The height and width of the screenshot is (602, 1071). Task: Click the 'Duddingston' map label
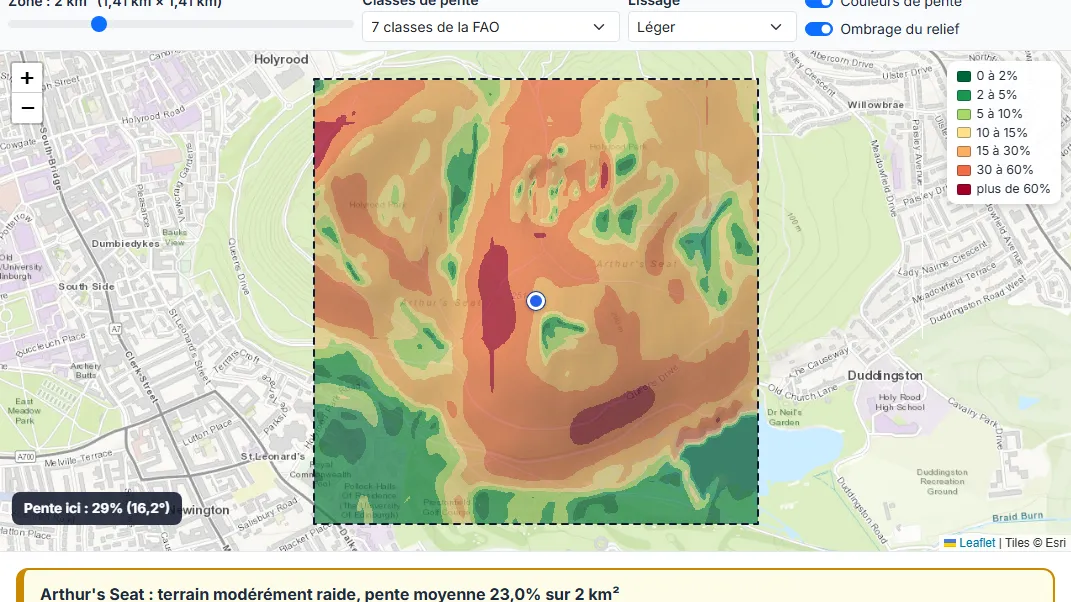(x=885, y=375)
